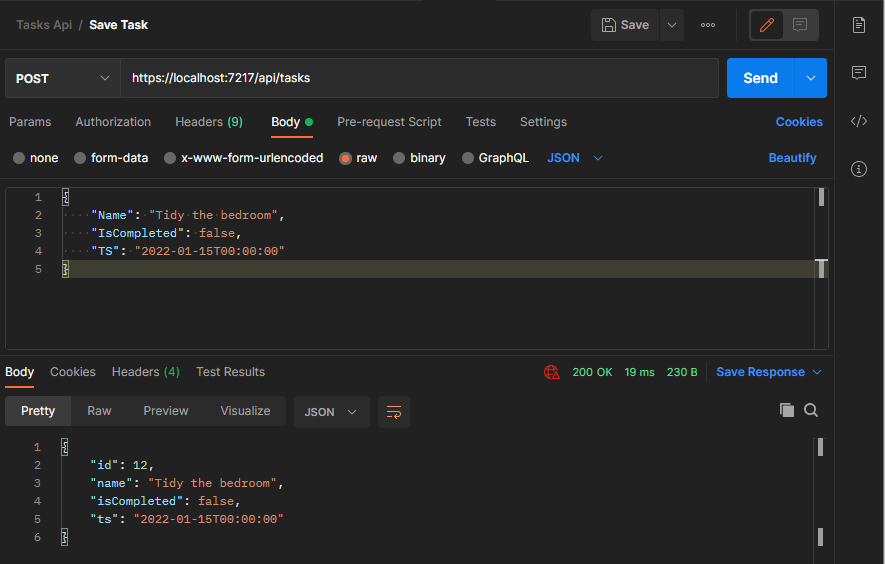
Task: Open the request body JSON format dropdown
Action: tap(575, 158)
